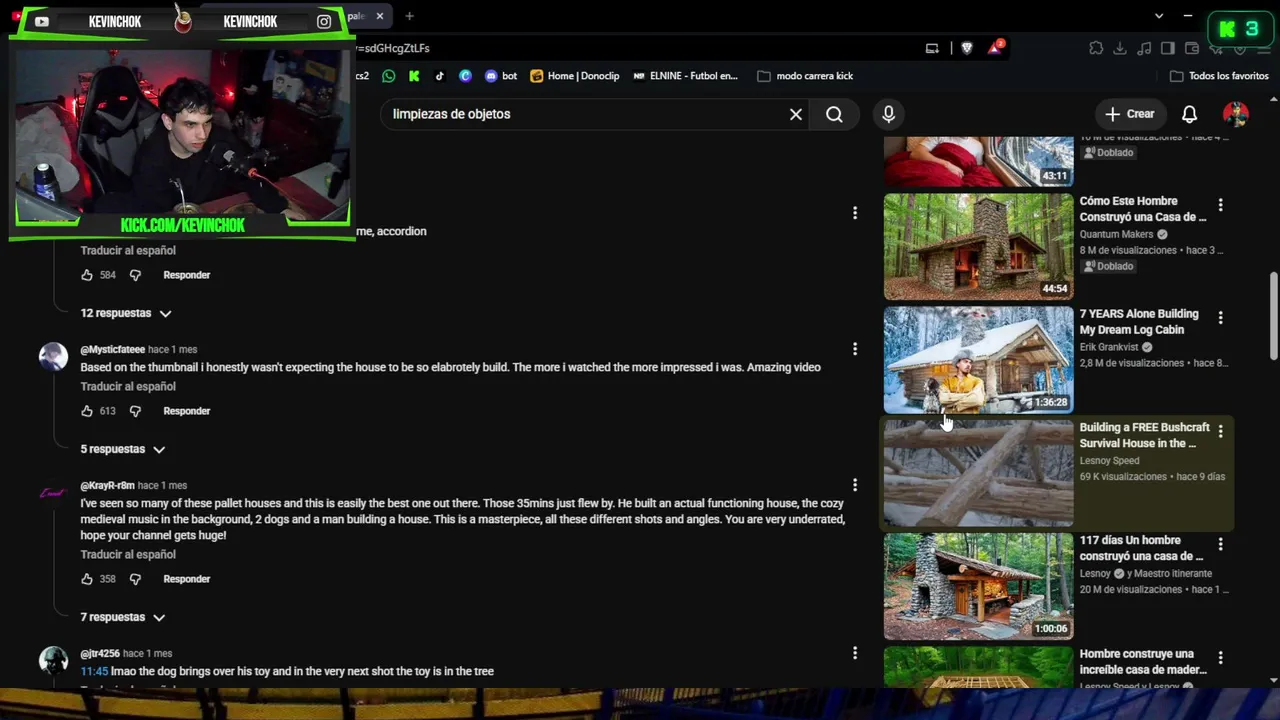Like the @Mysticfateee comment
Screen dimensions: 1280x720
[87, 411]
